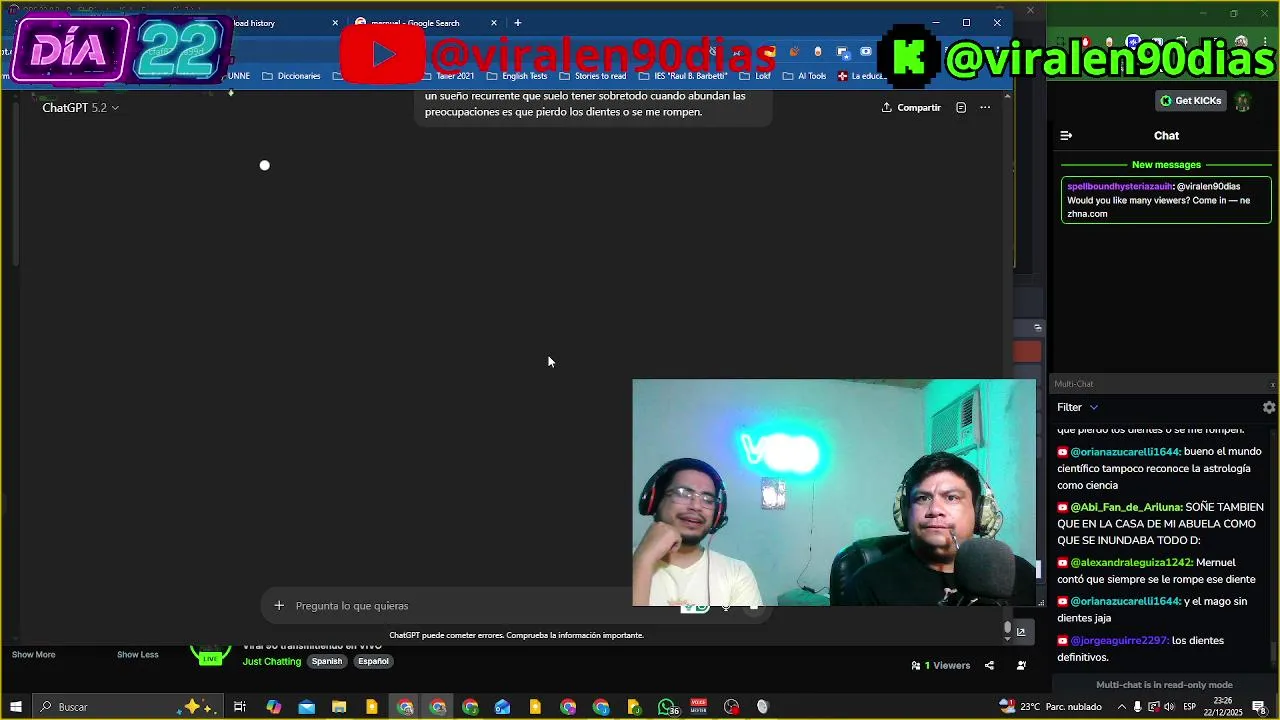Open the Windows Start menu
The image size is (1280, 720).
(x=15, y=707)
